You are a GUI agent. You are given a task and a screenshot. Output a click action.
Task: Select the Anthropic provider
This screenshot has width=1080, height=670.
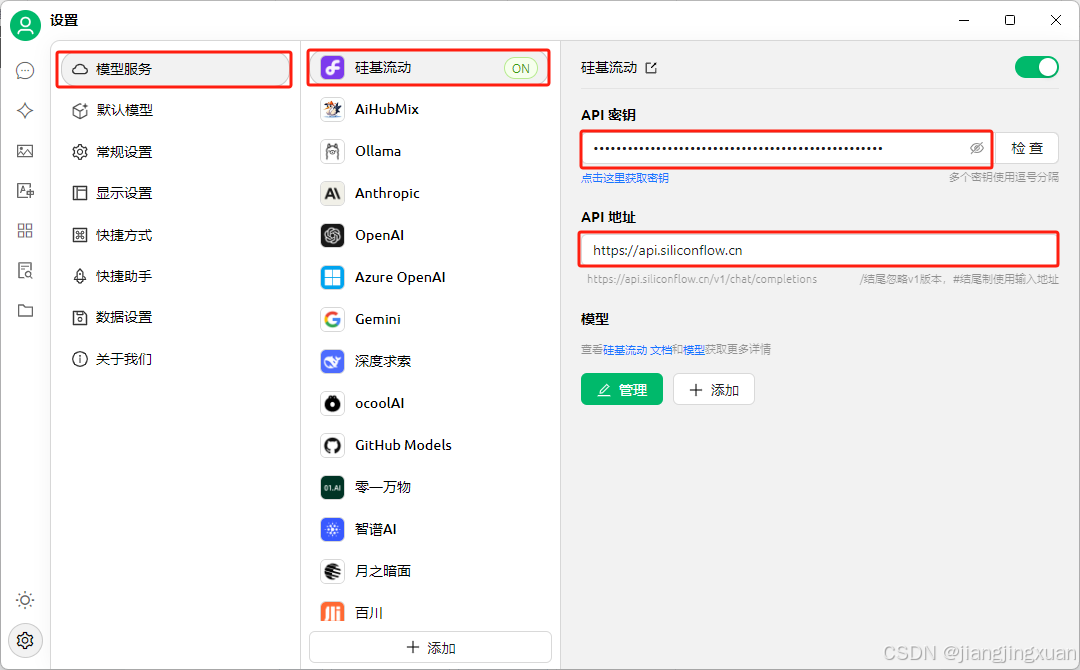point(430,193)
